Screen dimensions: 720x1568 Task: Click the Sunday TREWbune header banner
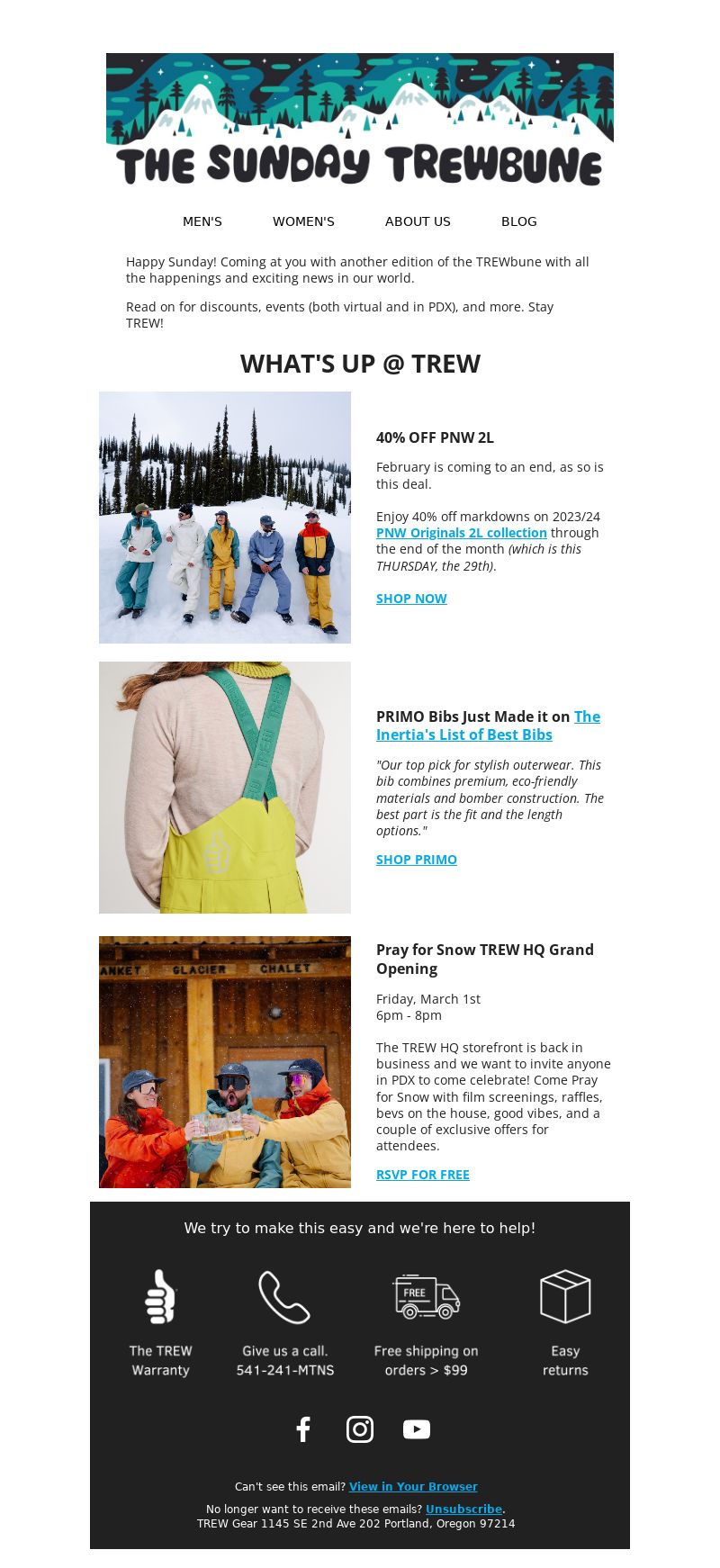[x=360, y=120]
